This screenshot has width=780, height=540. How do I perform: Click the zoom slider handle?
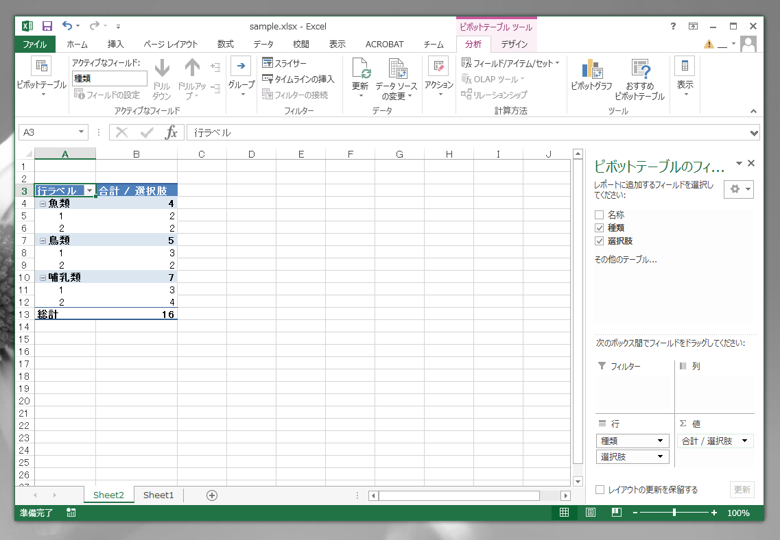(x=674, y=513)
